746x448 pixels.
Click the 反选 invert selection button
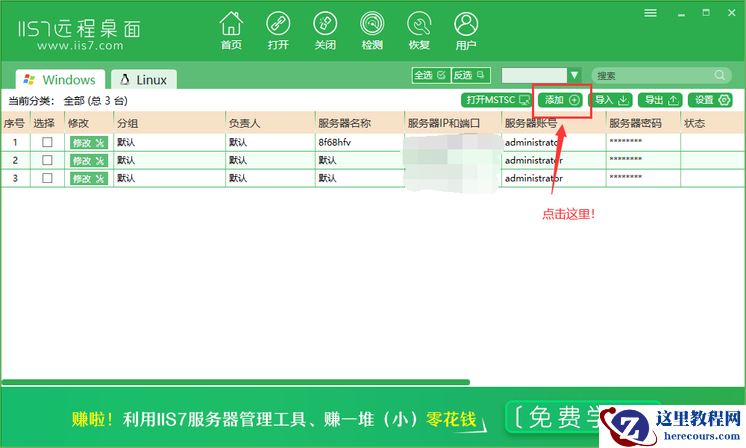click(x=470, y=75)
